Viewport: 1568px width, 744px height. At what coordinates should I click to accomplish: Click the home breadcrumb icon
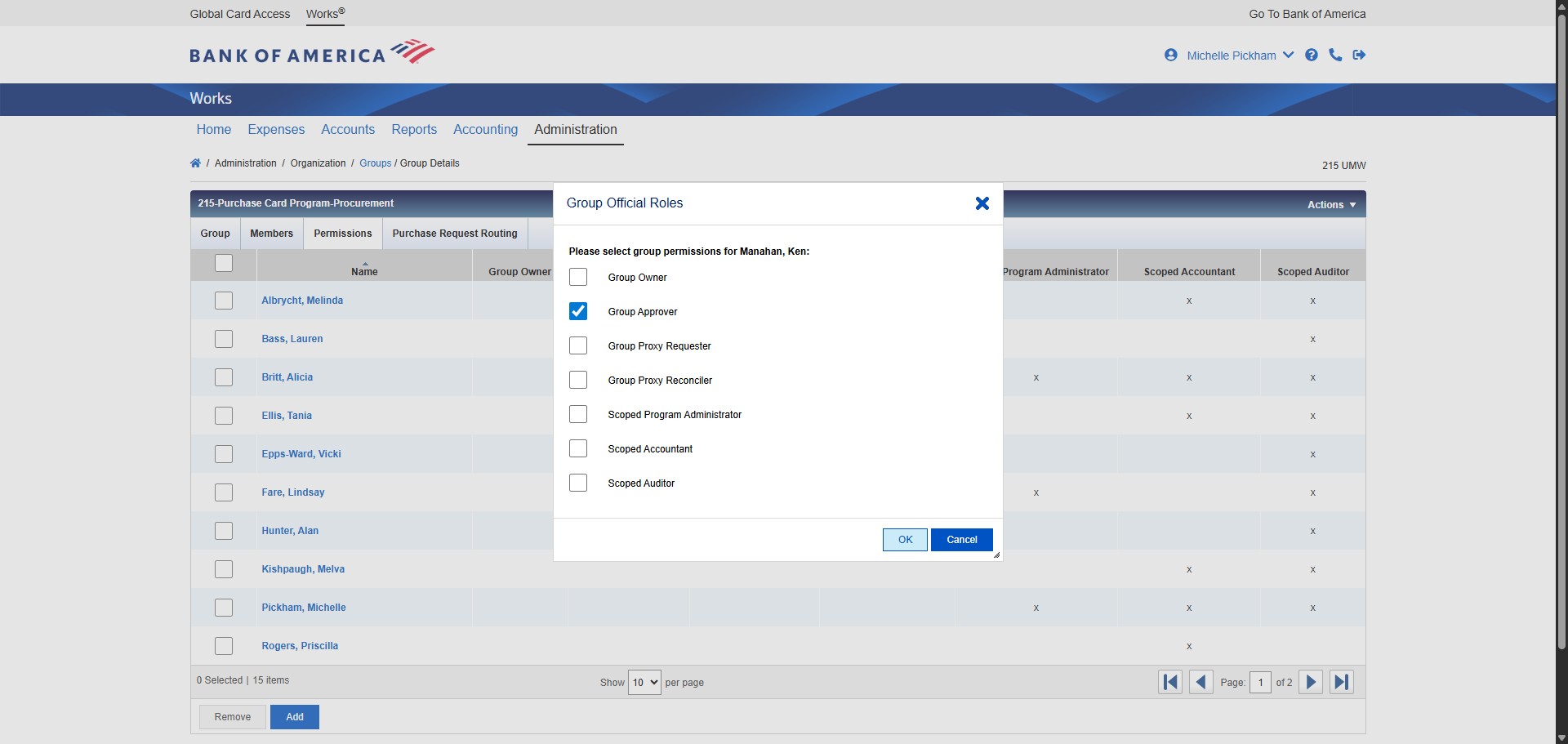pos(195,163)
